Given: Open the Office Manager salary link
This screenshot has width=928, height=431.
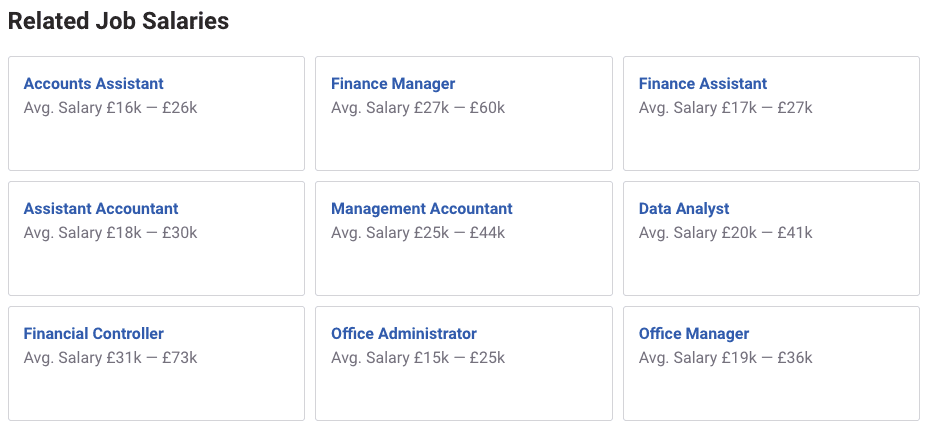Looking at the screenshot, I should 694,334.
